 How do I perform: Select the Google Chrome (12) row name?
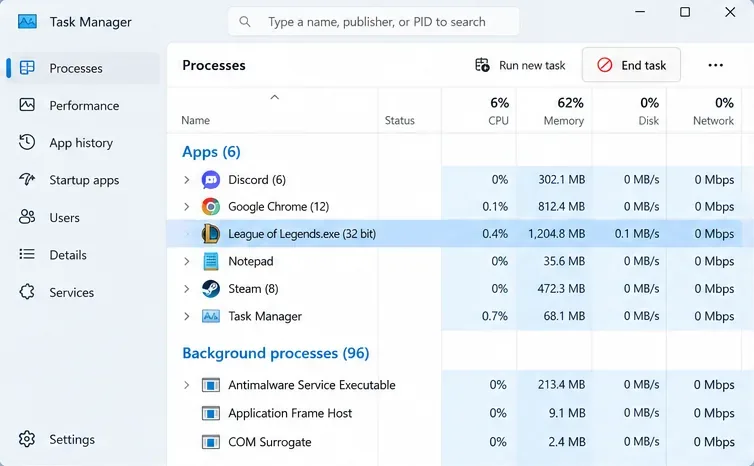(278, 207)
